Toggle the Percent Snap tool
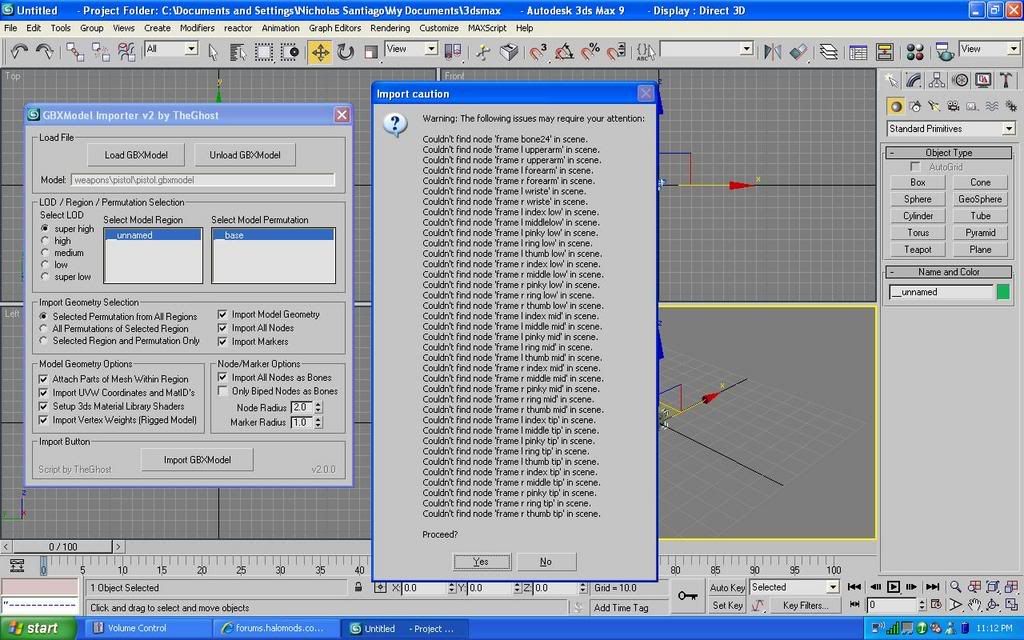 (590, 52)
